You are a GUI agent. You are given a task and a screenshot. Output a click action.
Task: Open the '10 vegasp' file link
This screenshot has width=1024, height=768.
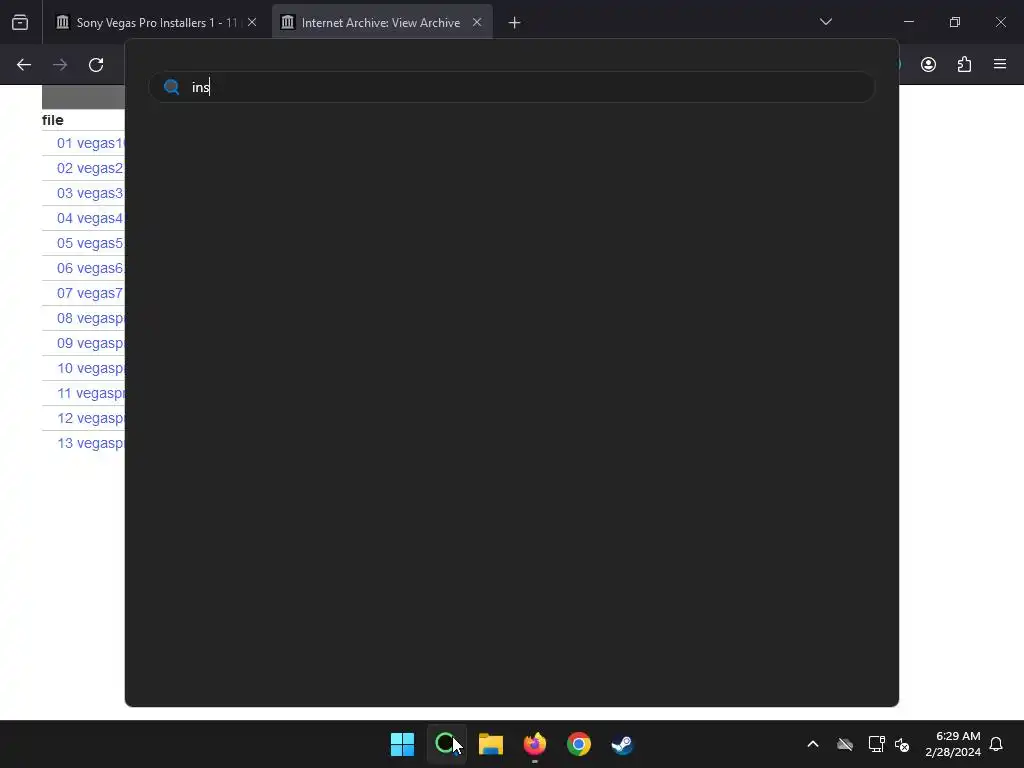click(90, 368)
